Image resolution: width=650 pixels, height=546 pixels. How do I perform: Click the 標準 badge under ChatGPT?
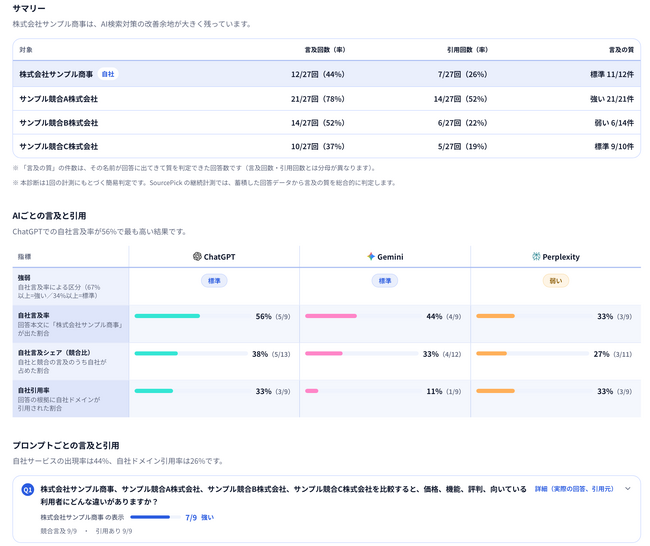pyautogui.click(x=214, y=281)
